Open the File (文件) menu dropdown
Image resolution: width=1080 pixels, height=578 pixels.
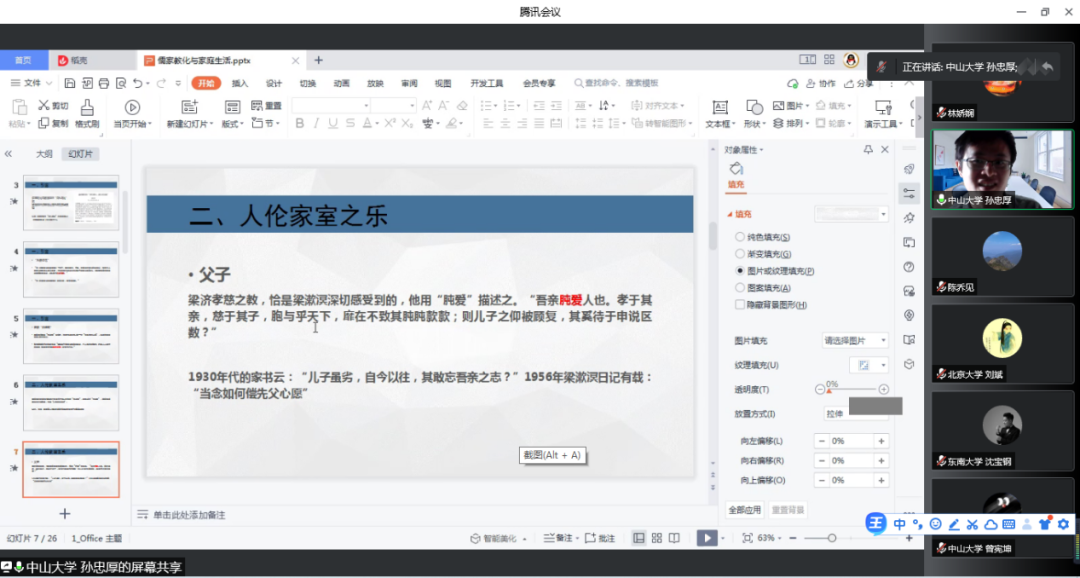pos(32,83)
